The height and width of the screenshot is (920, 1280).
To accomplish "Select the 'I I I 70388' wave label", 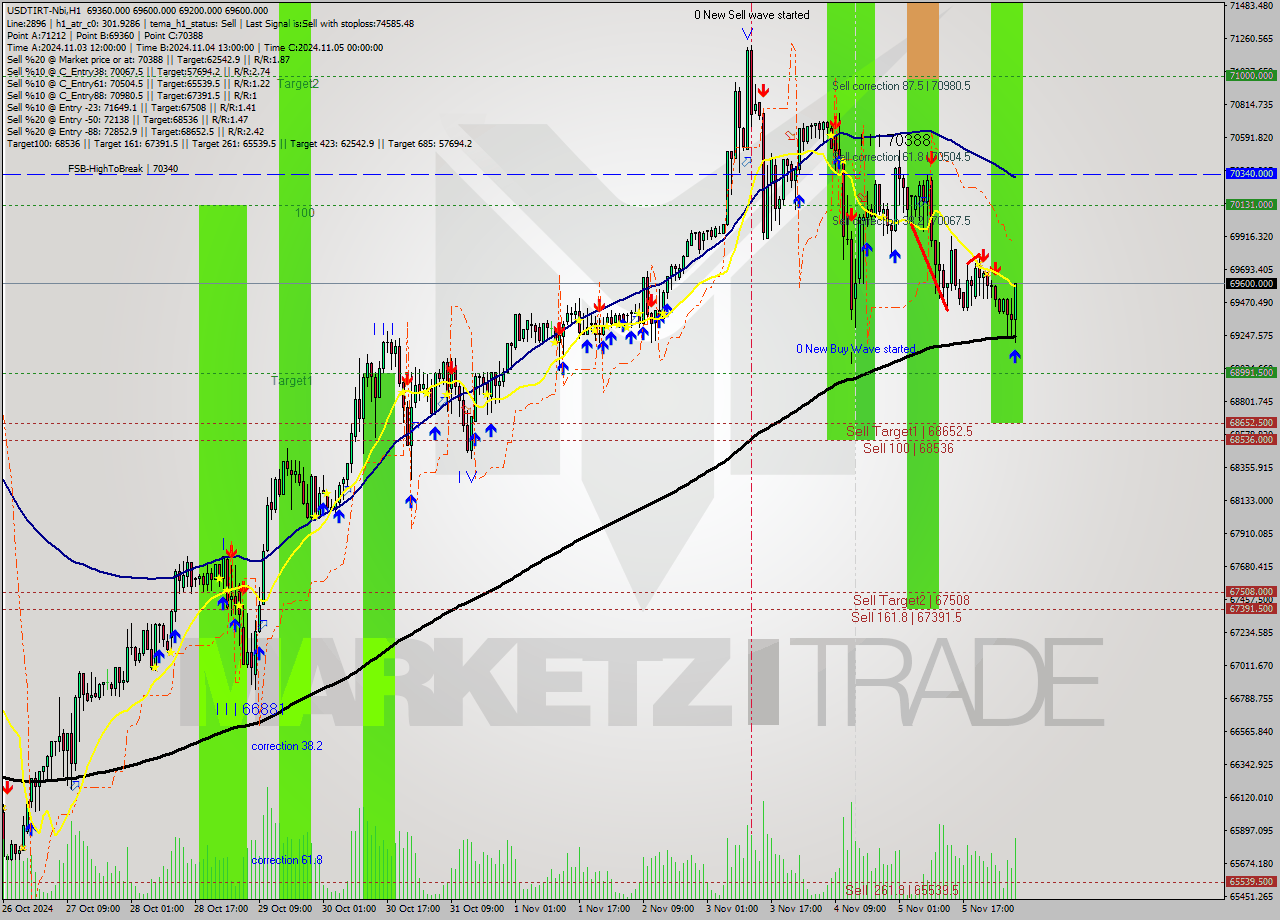I will point(896,141).
